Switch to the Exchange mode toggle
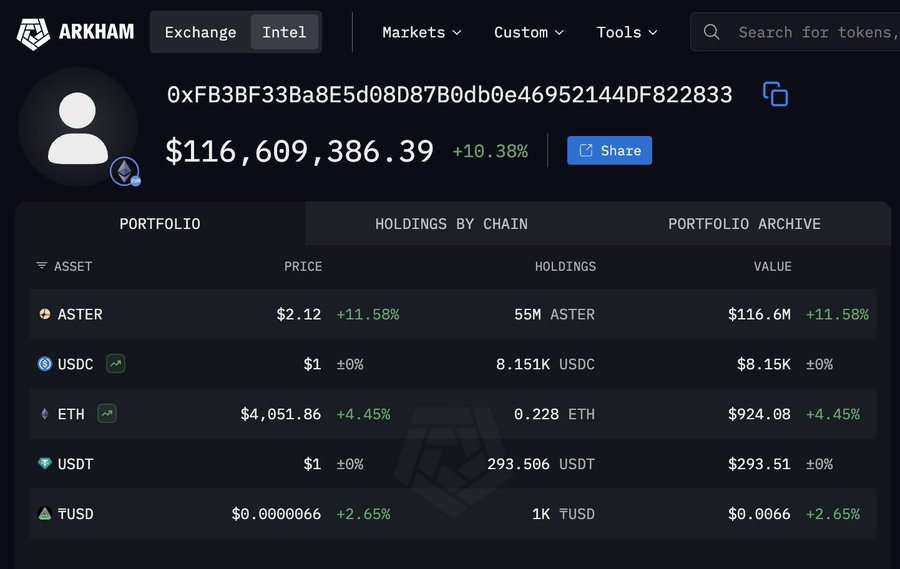900x569 pixels. point(200,32)
